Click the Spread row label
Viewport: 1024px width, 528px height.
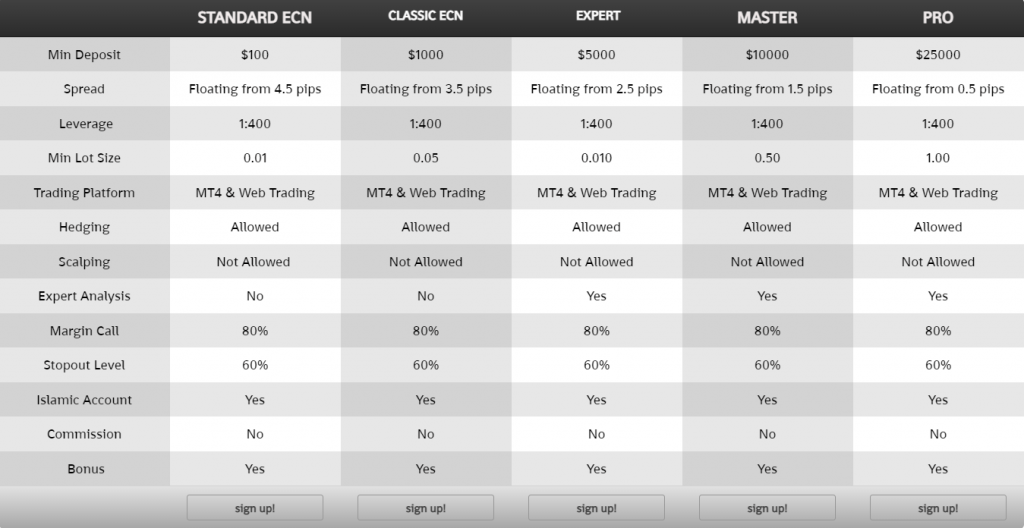tap(84, 89)
